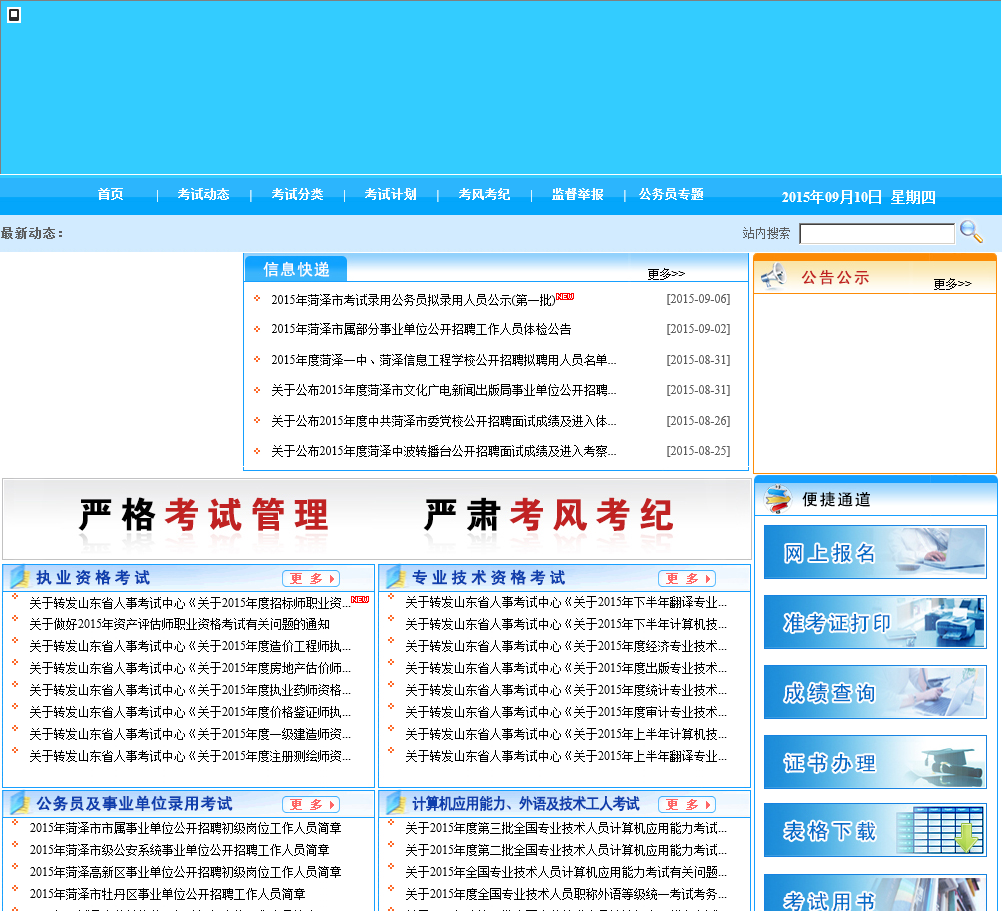Image resolution: width=1002 pixels, height=911 pixels.
Task: Open 考试动态 navigation item
Action: coord(203,194)
